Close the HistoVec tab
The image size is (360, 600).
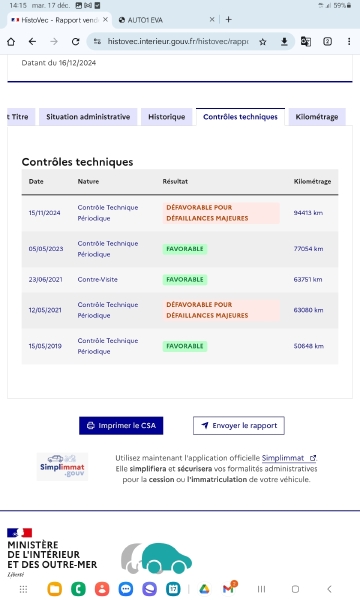[106, 20]
